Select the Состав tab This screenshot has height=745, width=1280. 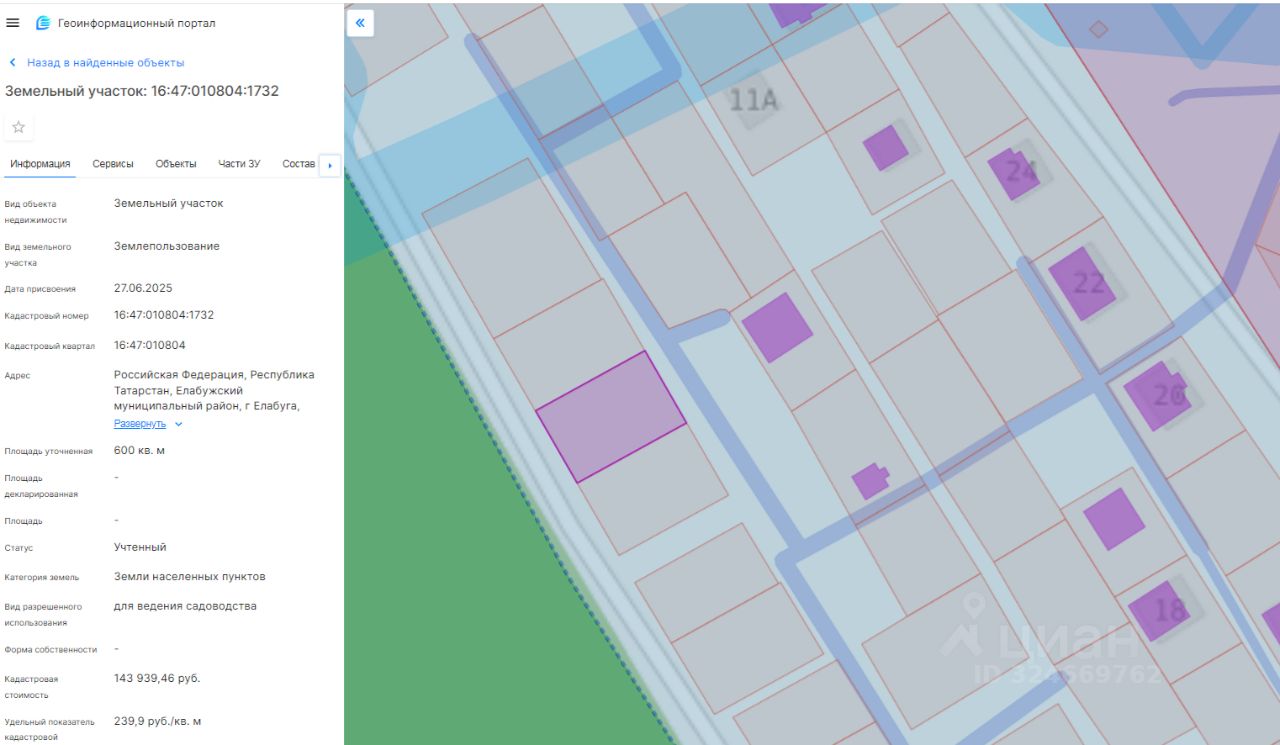click(x=298, y=164)
